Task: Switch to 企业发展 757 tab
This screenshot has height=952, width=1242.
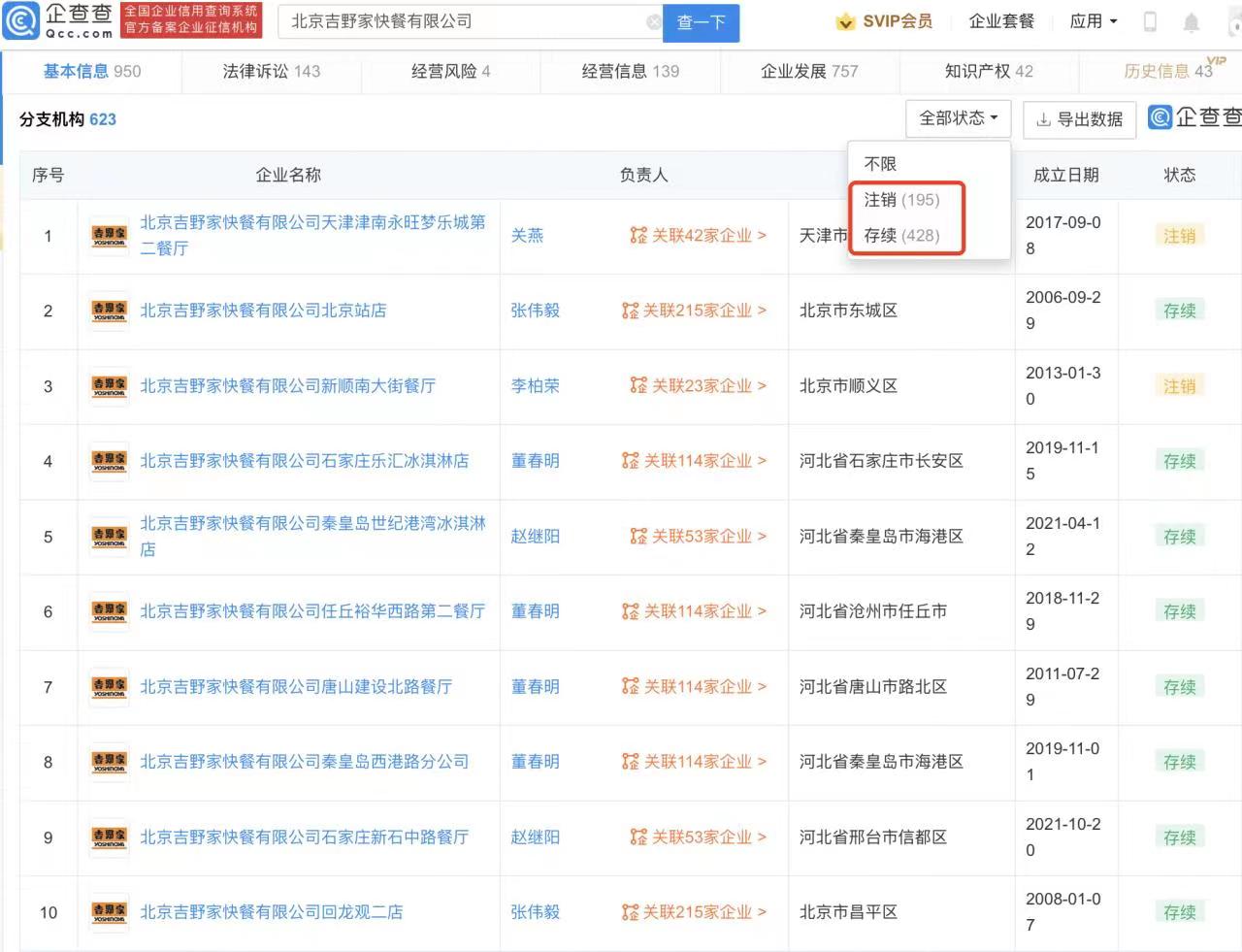Action: [809, 71]
